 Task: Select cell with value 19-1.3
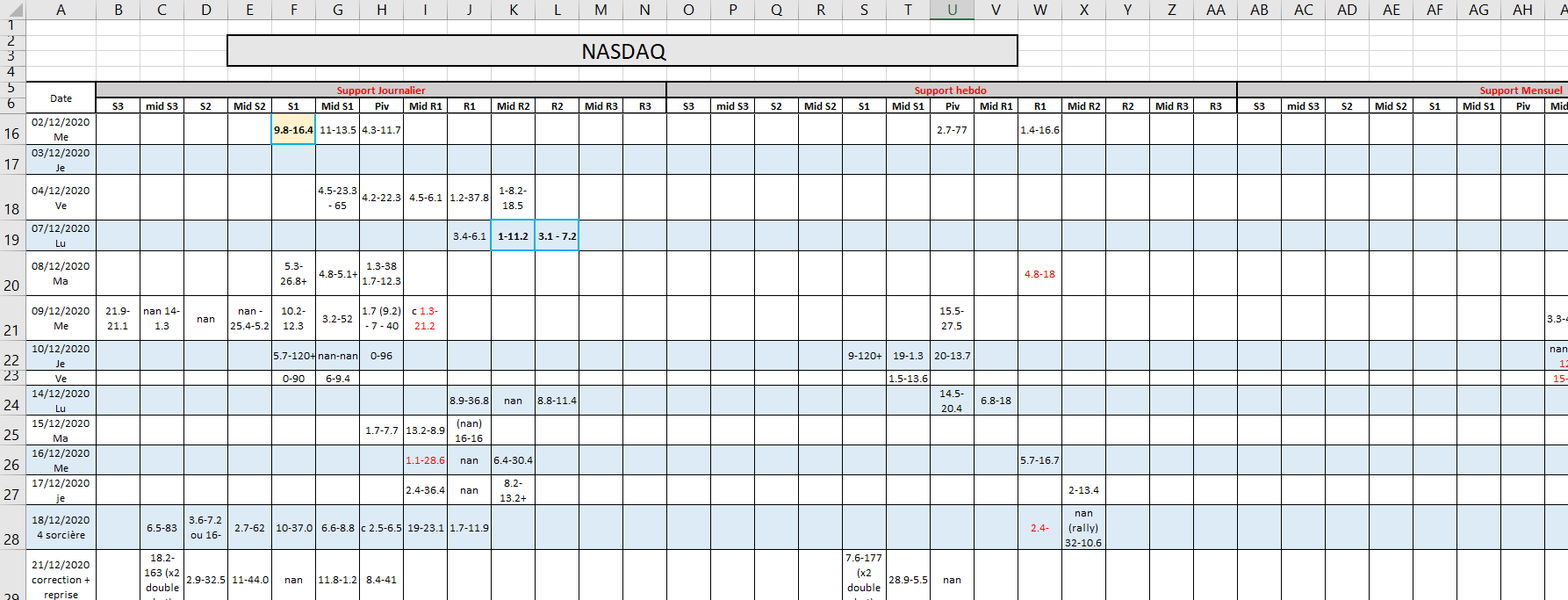[x=908, y=356]
